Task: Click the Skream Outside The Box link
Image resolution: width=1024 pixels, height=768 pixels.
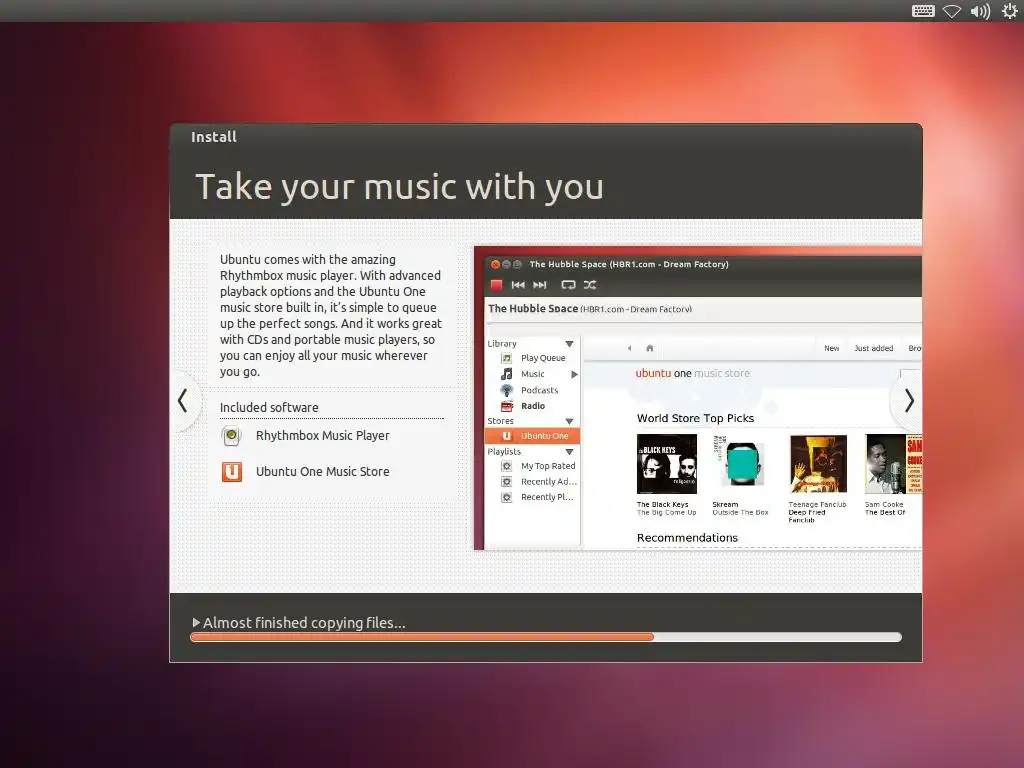Action: click(x=740, y=509)
